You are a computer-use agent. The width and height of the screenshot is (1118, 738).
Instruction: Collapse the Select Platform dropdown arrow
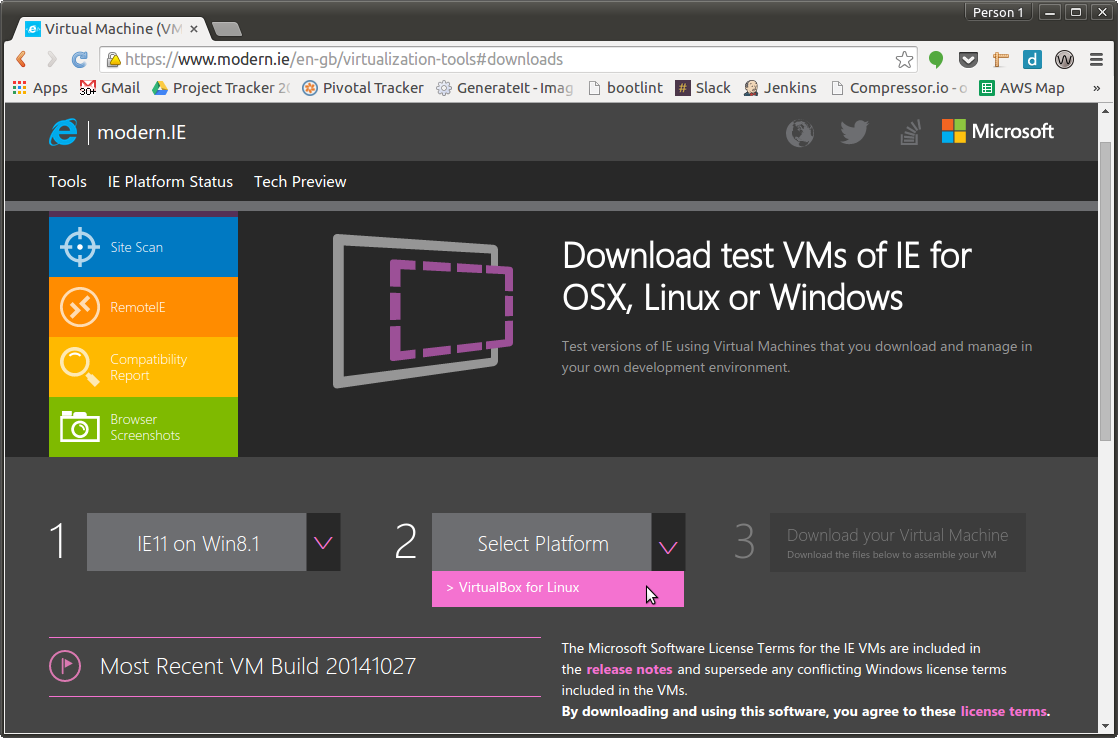pos(668,542)
